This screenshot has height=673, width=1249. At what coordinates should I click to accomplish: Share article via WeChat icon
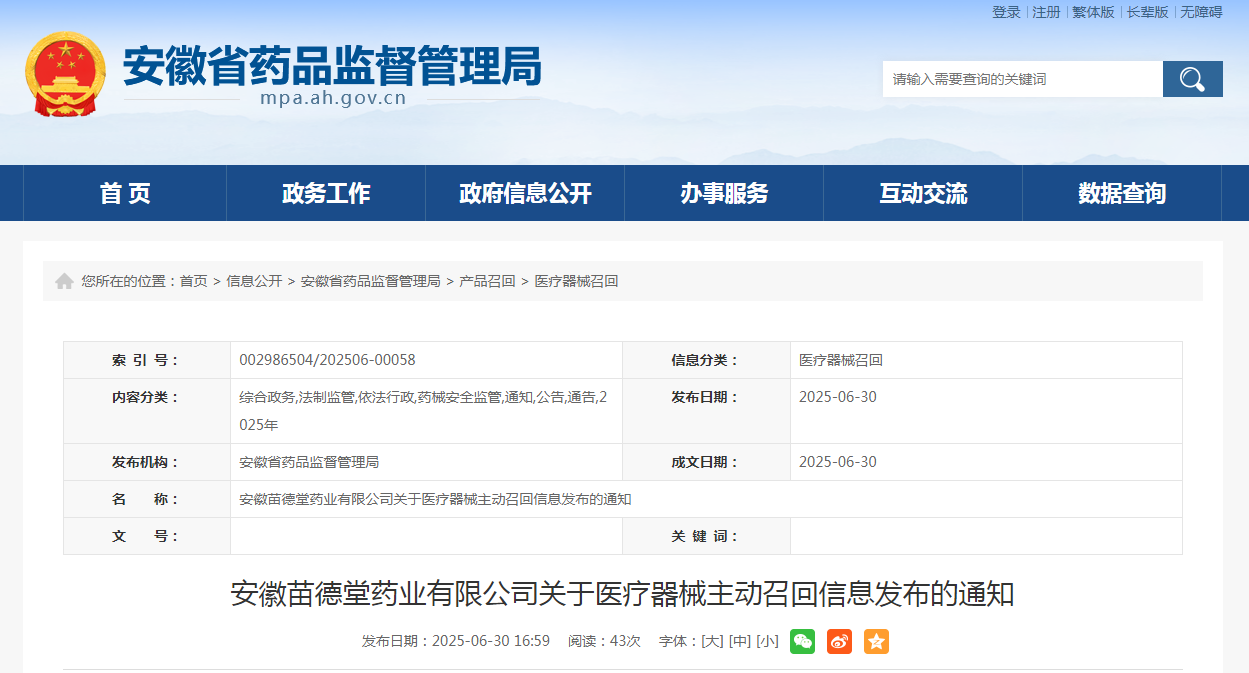(x=802, y=641)
